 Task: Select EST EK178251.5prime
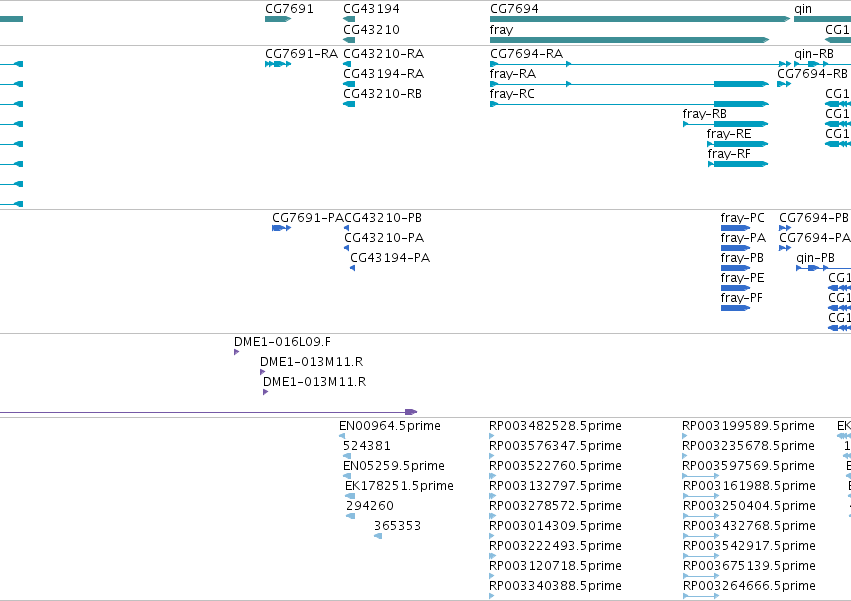(350, 496)
